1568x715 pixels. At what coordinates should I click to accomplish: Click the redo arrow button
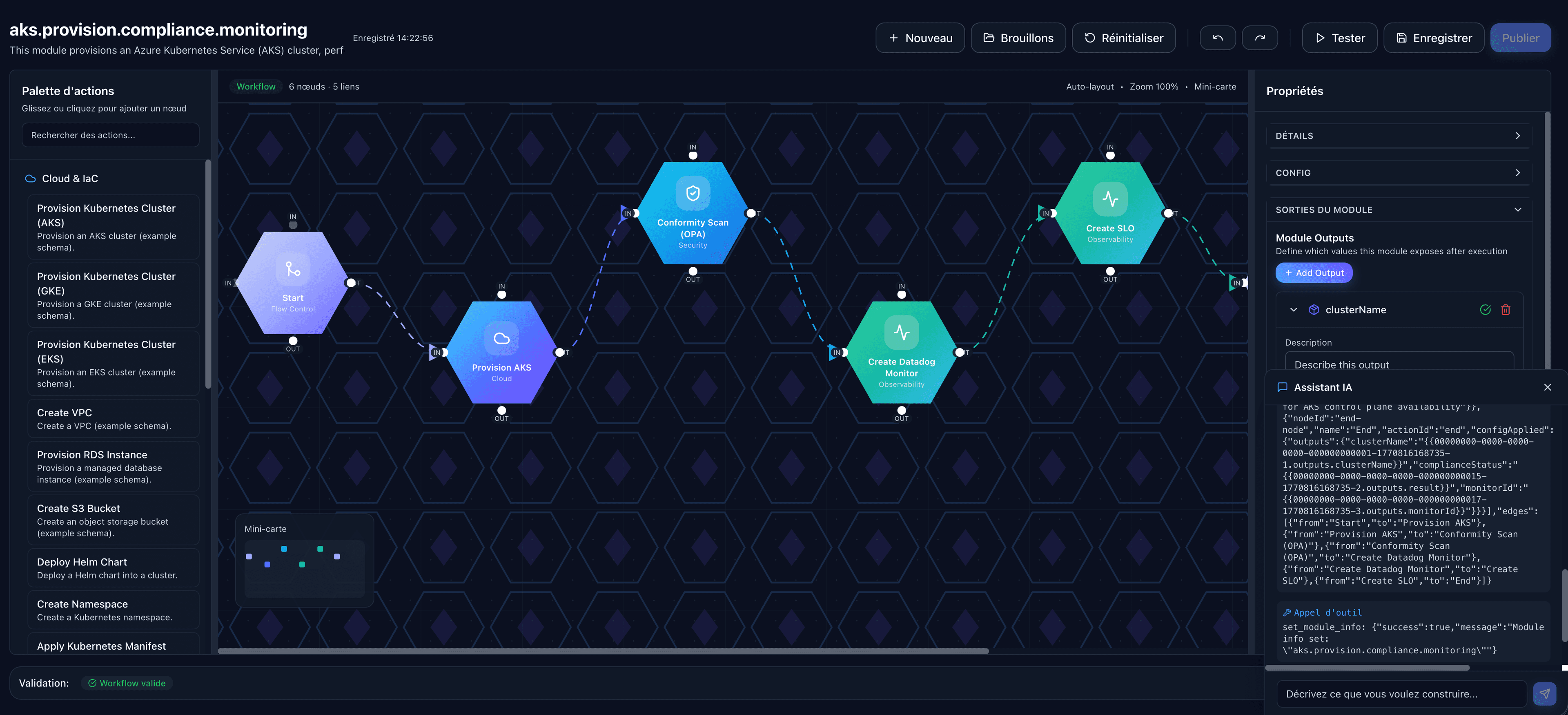point(1259,38)
